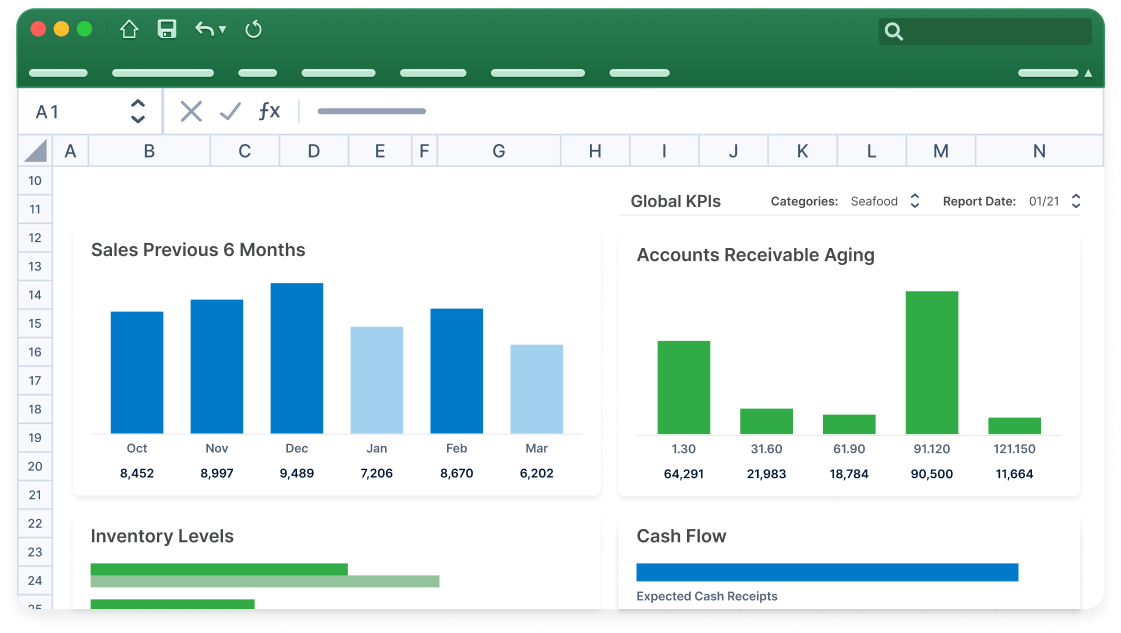Select row 15 by clicking its header

pos(34,323)
